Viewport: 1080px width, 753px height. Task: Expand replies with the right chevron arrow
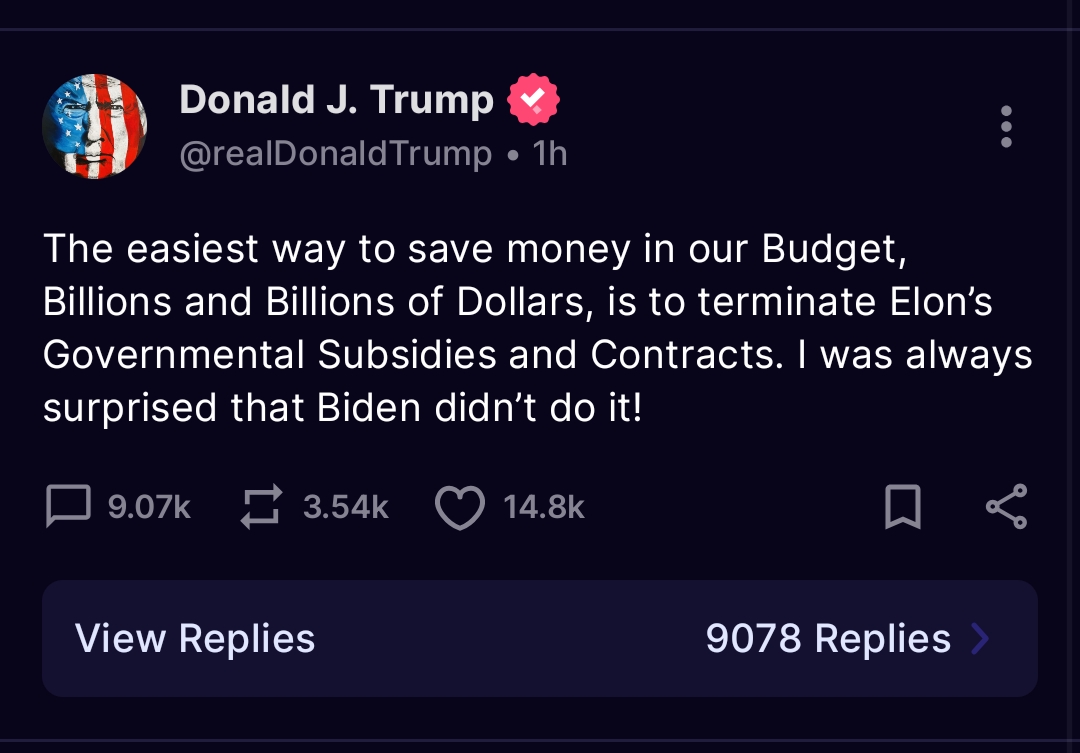[980, 638]
